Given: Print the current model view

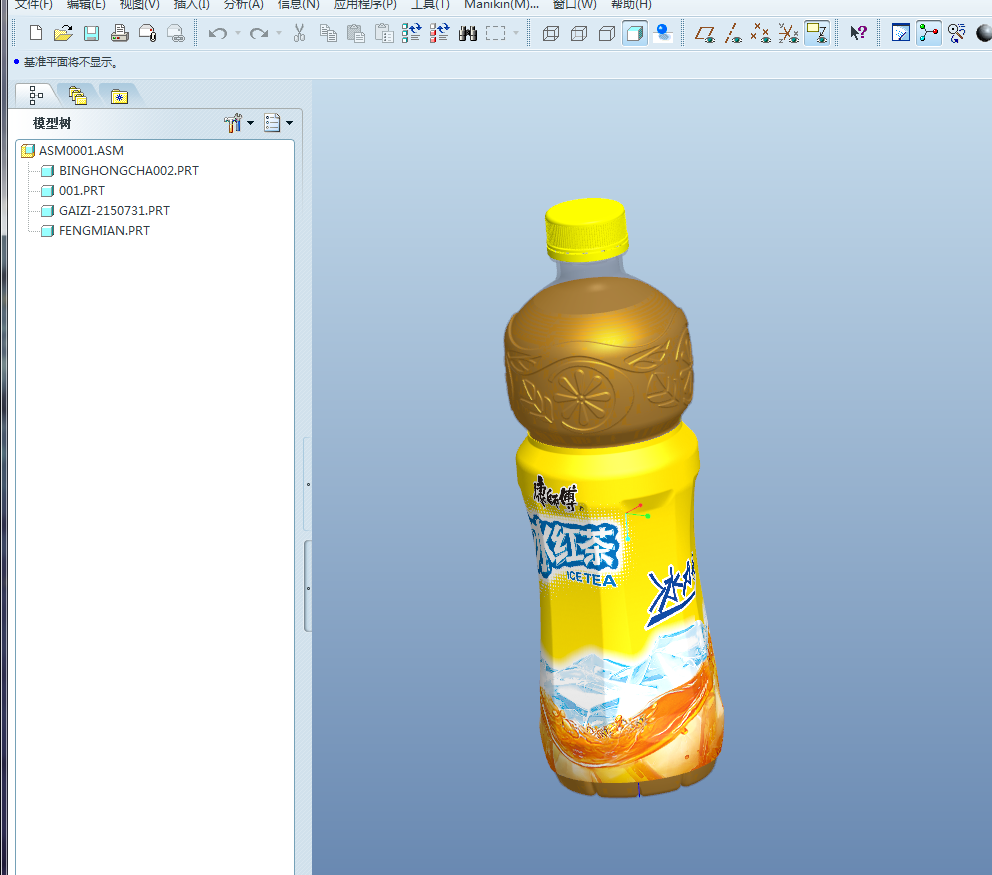Looking at the screenshot, I should [120, 33].
